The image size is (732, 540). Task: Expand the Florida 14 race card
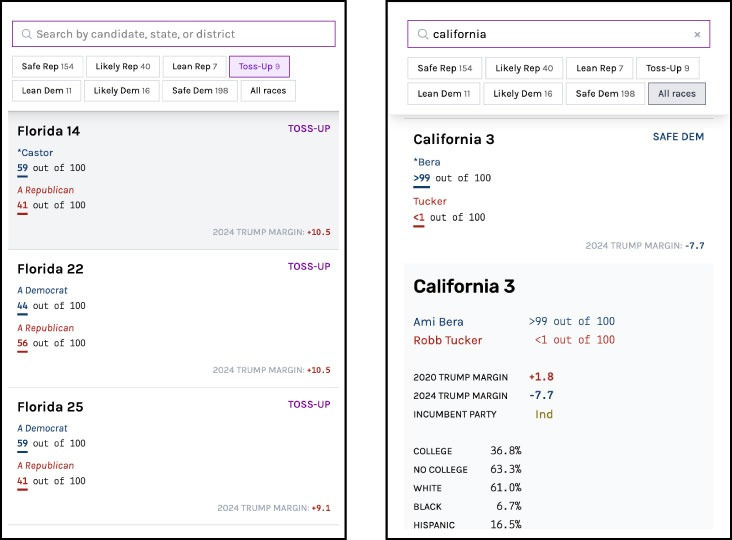point(174,180)
